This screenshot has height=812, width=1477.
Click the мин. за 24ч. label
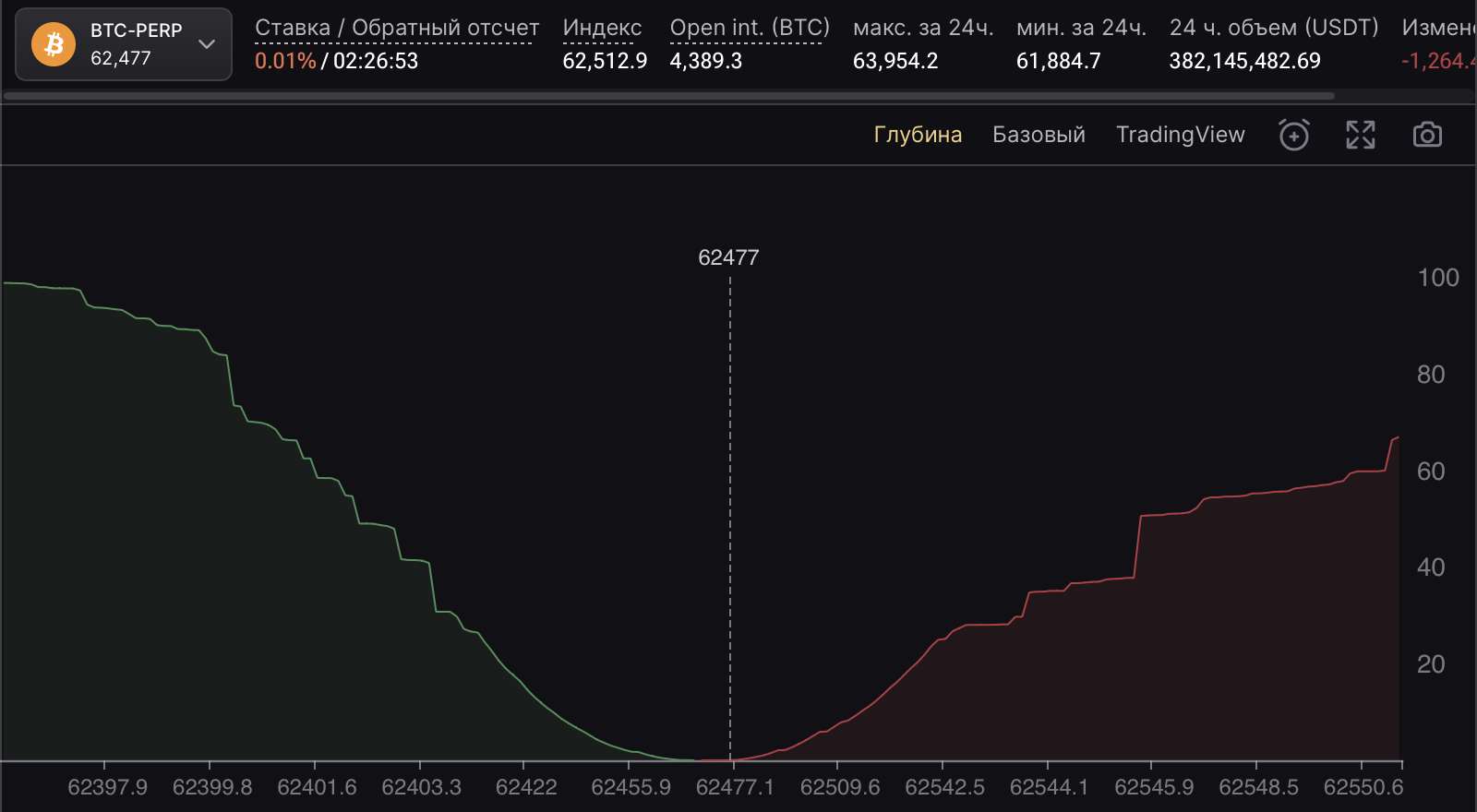click(x=1081, y=28)
